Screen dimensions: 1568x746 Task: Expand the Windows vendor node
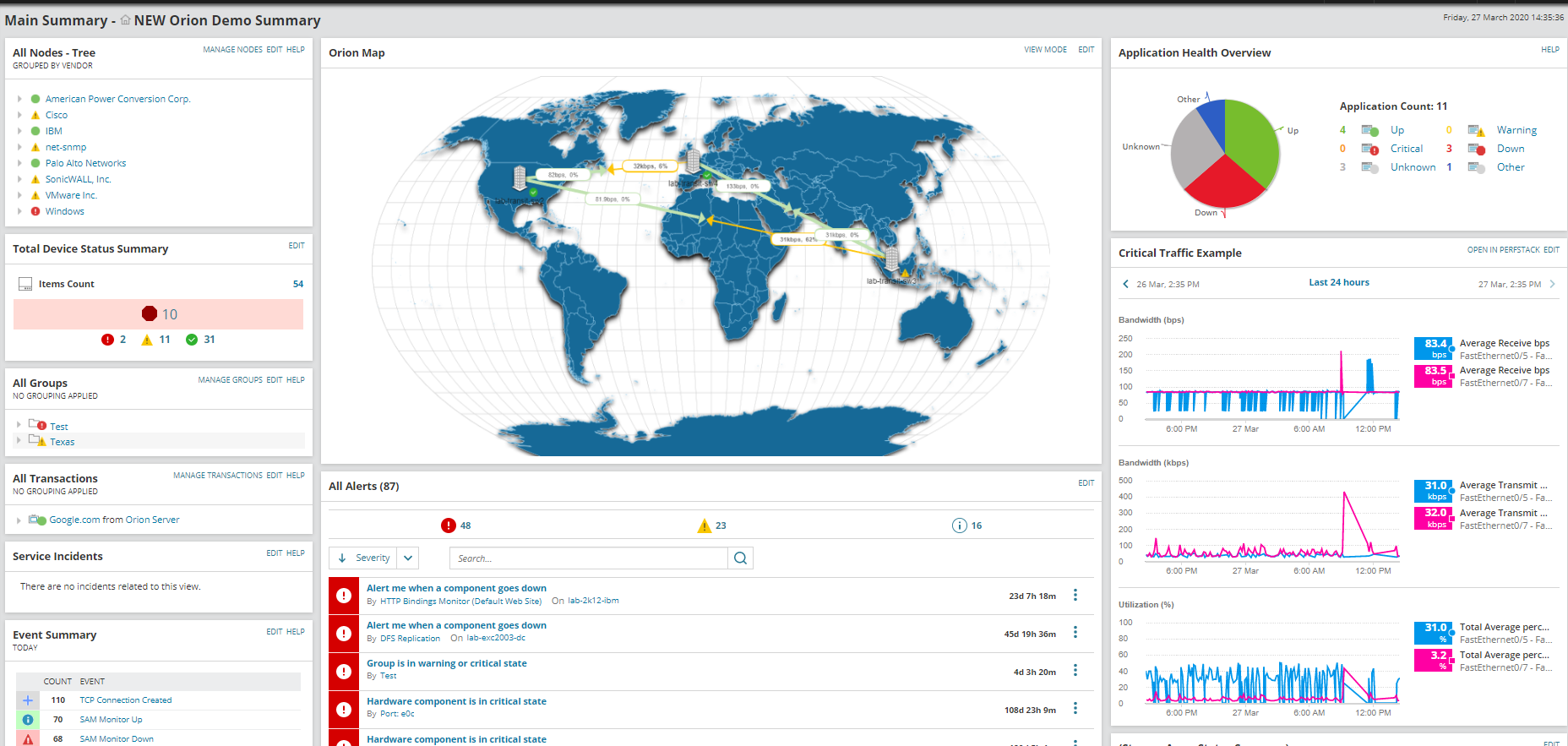point(19,211)
